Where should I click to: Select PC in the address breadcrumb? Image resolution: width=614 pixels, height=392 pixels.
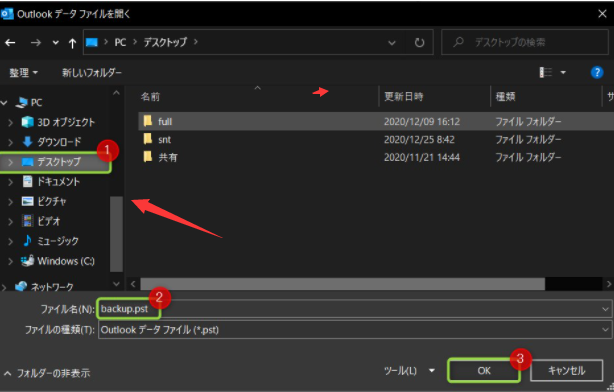click(x=120, y=42)
